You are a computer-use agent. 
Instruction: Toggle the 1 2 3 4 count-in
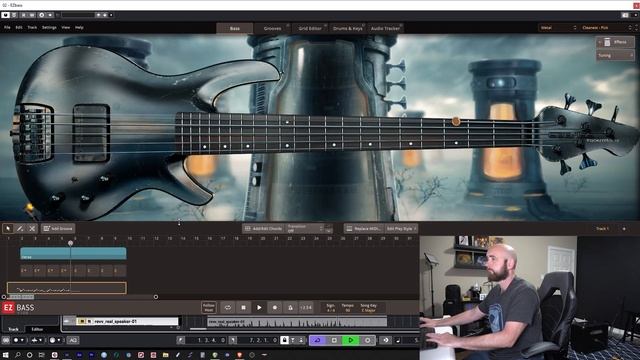coord(306,307)
